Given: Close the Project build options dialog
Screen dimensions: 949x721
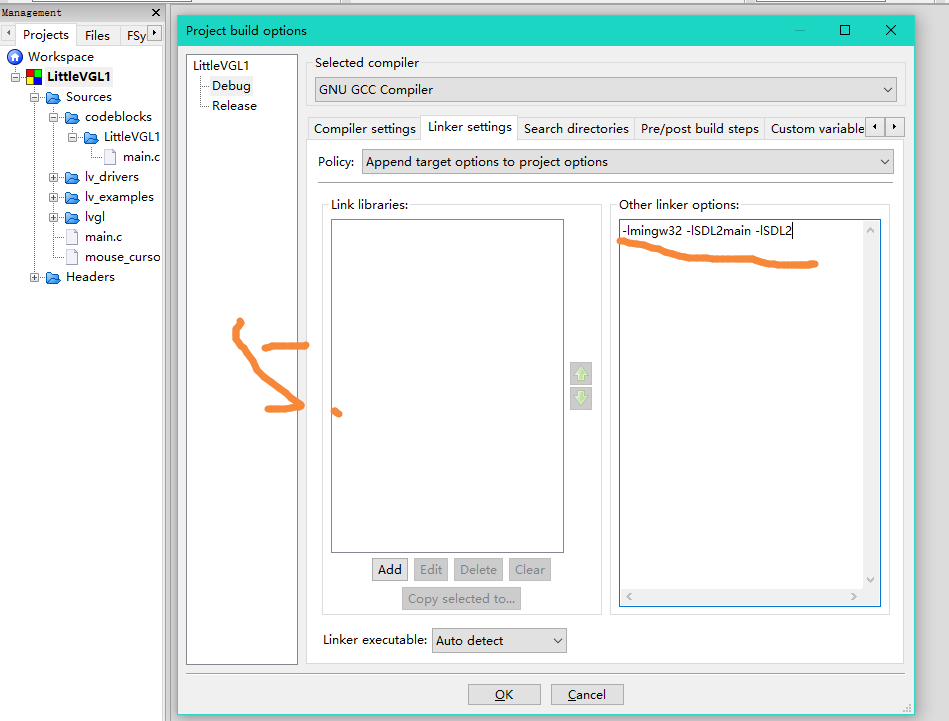Looking at the screenshot, I should 890,30.
